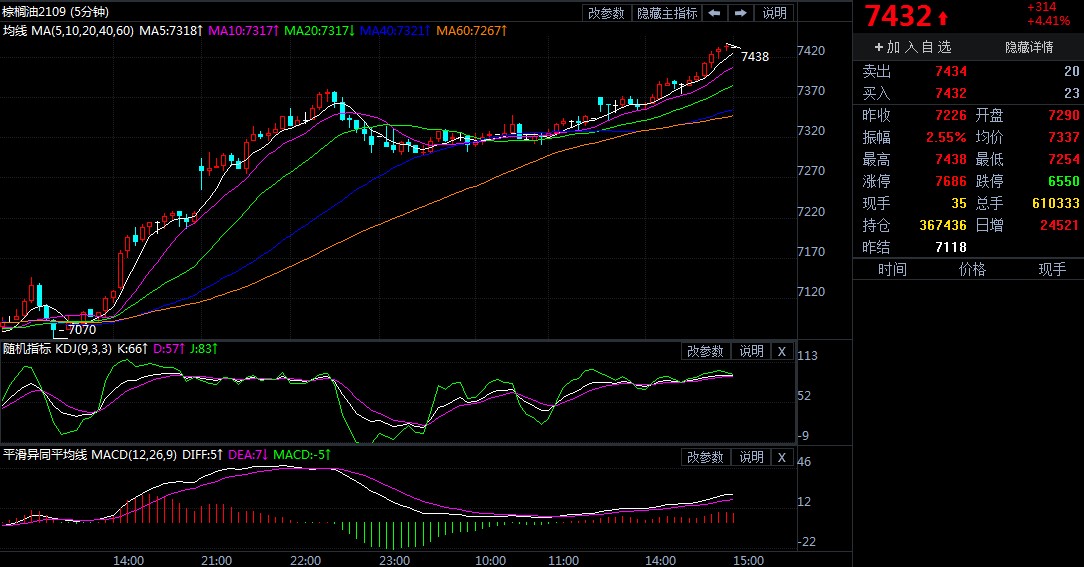1084x567 pixels.
Task: Open 改参数 for the main MA chart
Action: (606, 13)
